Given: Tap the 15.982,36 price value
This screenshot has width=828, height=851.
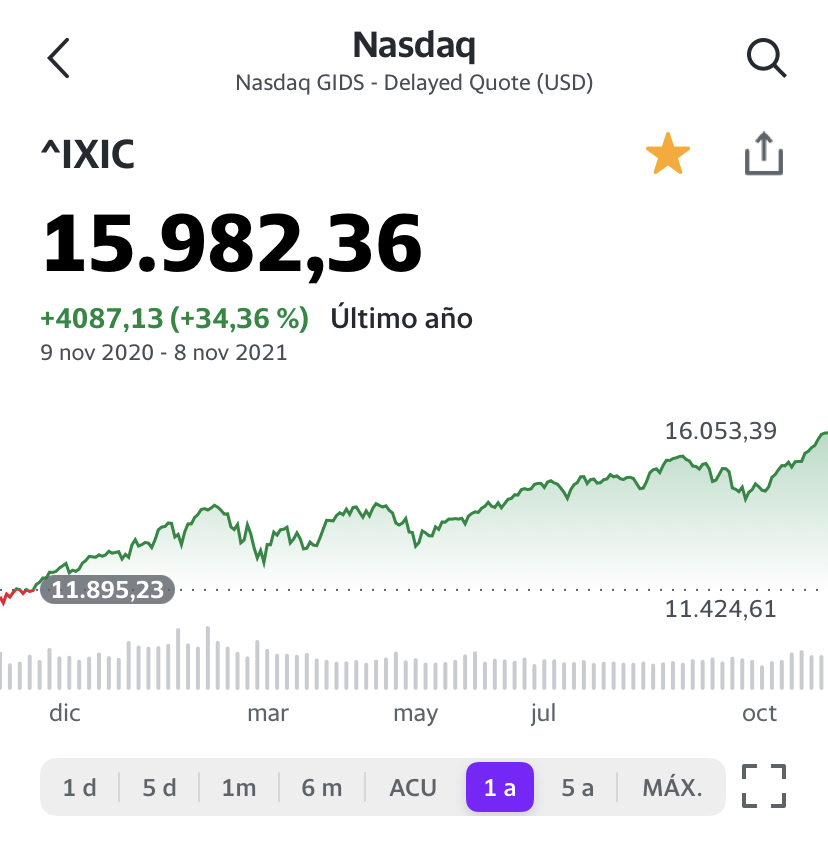Looking at the screenshot, I should coord(232,243).
